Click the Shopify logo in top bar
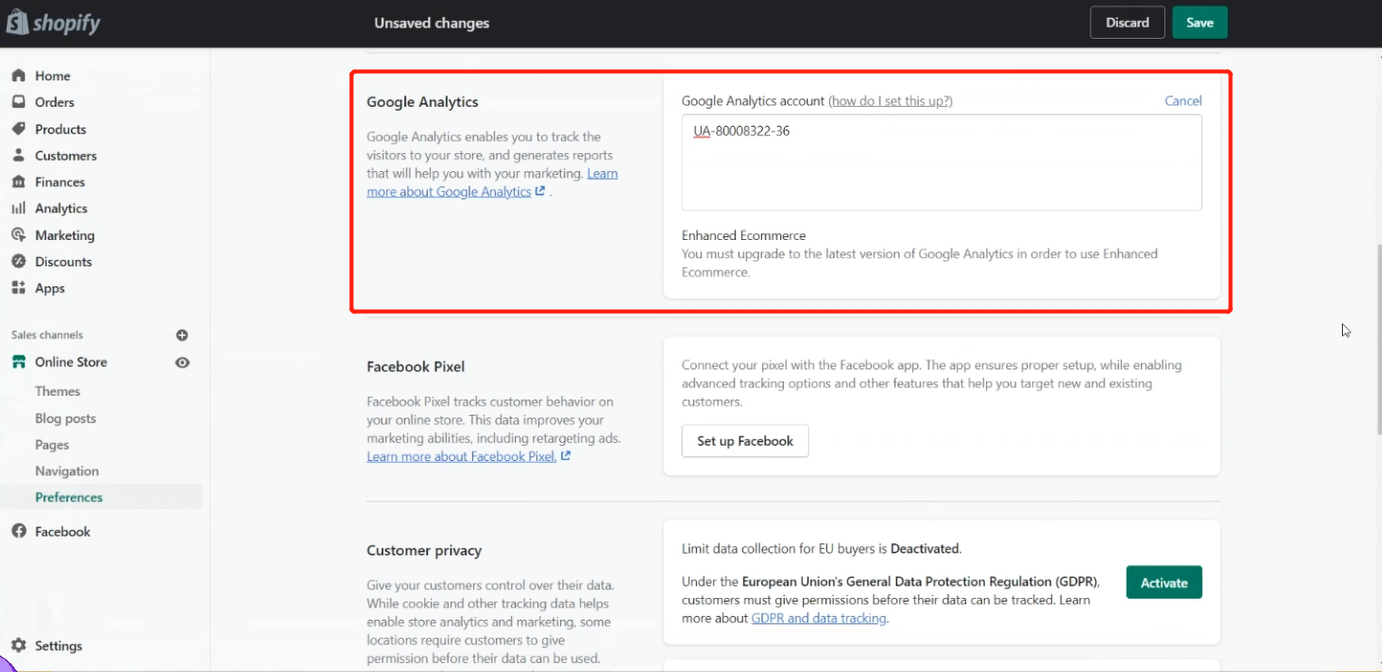Screen dimensions: 1382x672 click(54, 23)
